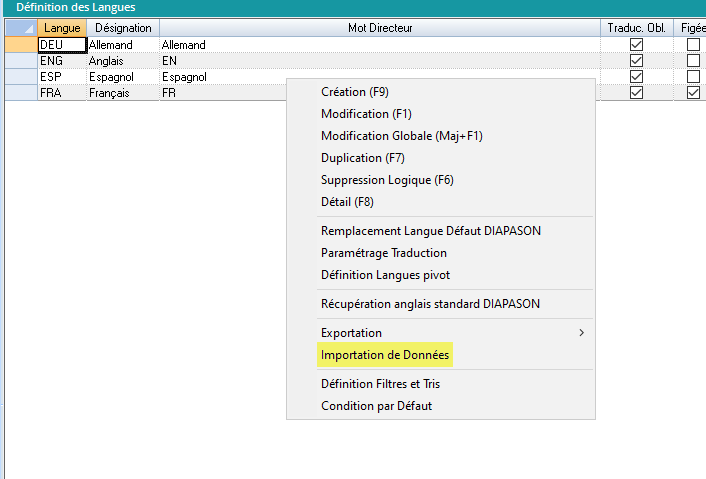Open the Exportation submenu arrow
706x479 pixels.
pos(582,333)
